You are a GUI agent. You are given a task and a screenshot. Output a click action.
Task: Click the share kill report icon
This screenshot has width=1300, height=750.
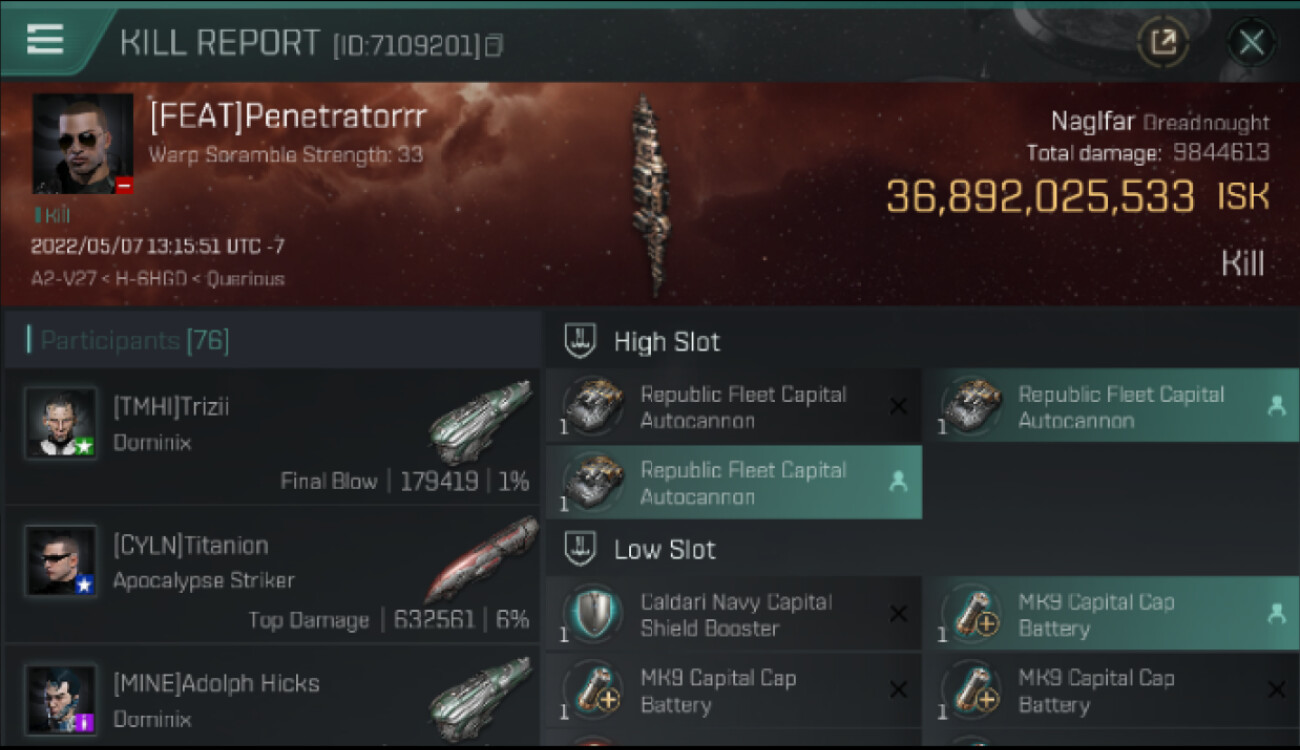(1163, 42)
